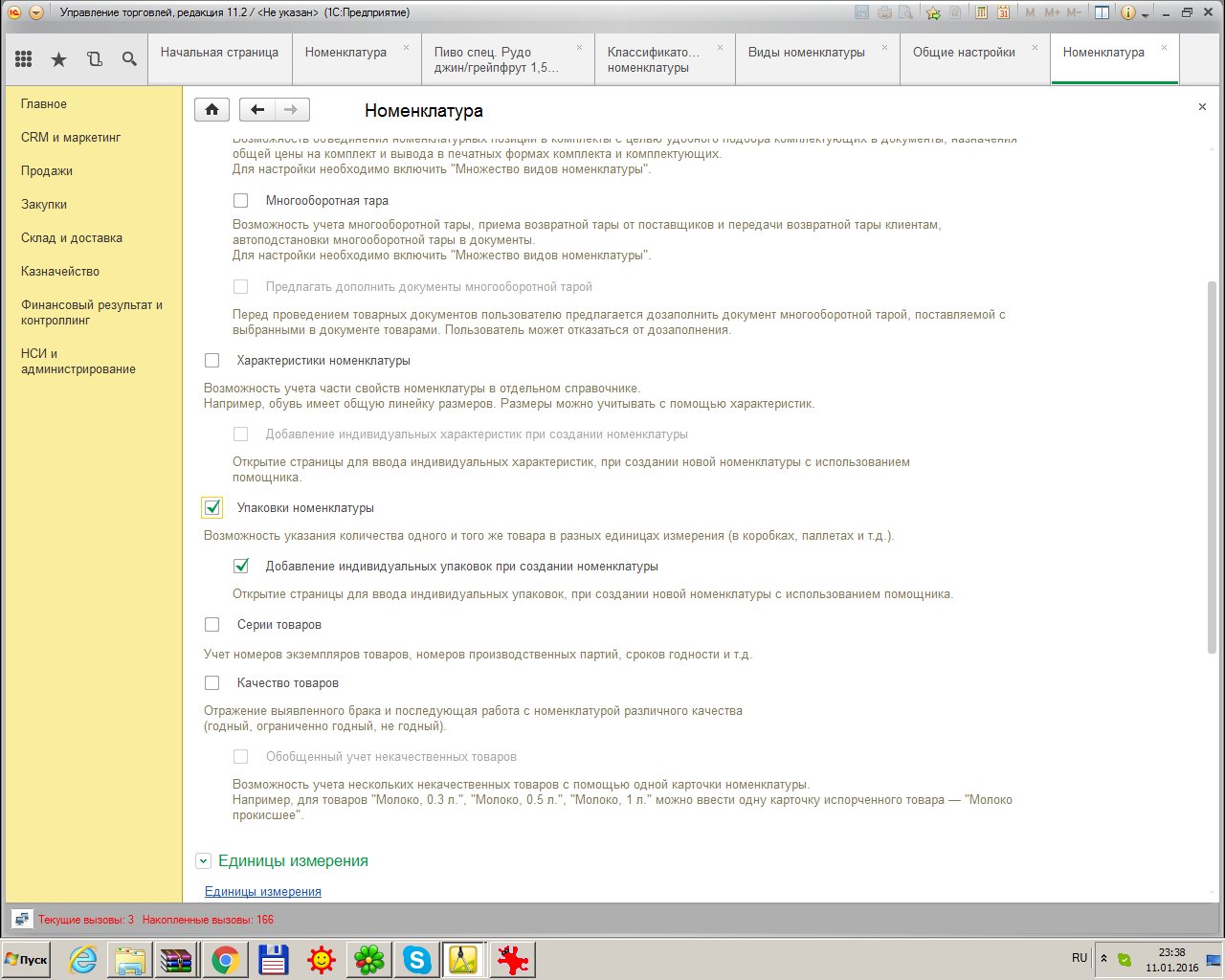Screen dimensions: 1225x980
Task: Open WinRAR icon in taskbar
Action: pos(177,960)
